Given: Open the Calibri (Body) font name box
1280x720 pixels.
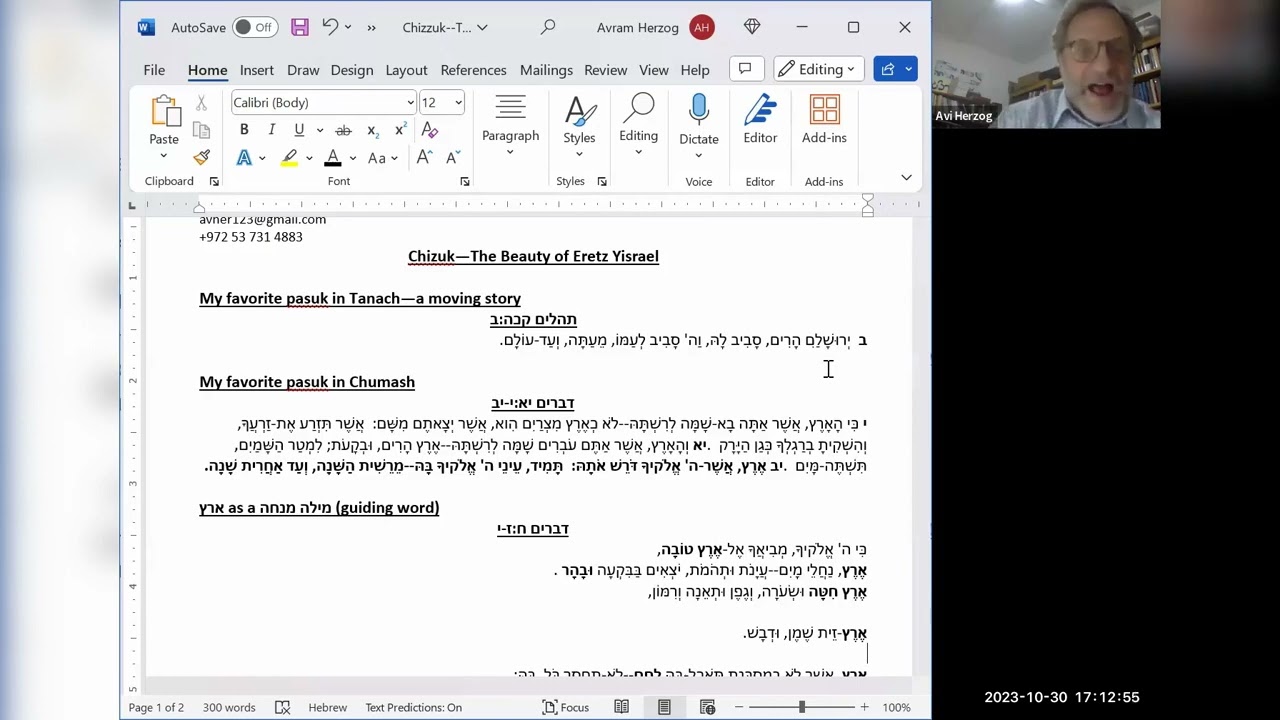Looking at the screenshot, I should [323, 102].
